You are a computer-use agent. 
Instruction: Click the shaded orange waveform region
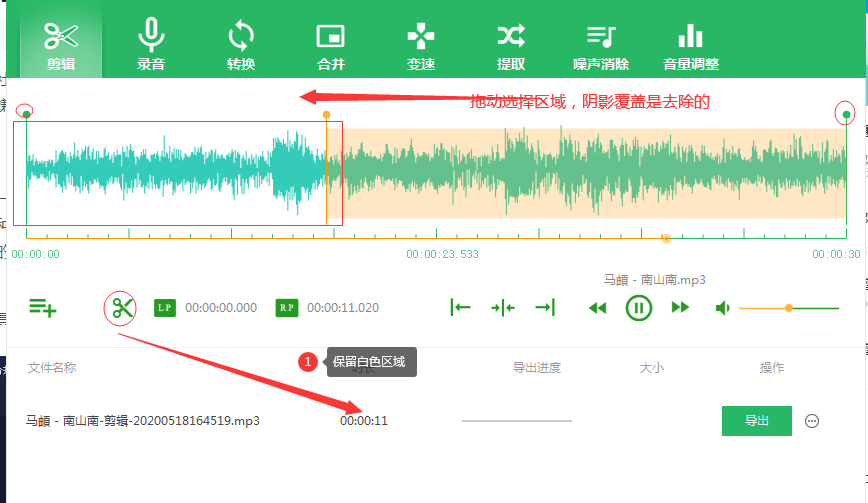point(587,173)
